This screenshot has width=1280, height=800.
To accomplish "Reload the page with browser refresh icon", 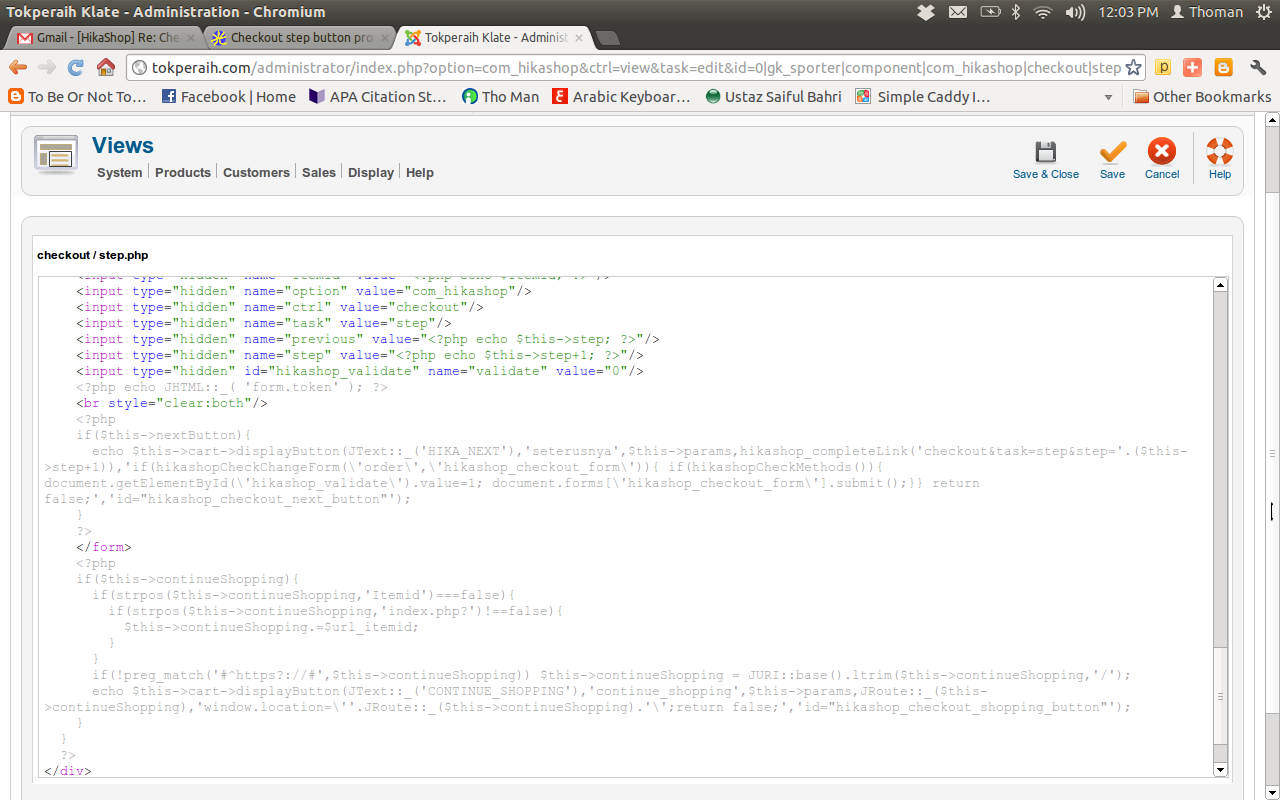I will click(x=76, y=67).
